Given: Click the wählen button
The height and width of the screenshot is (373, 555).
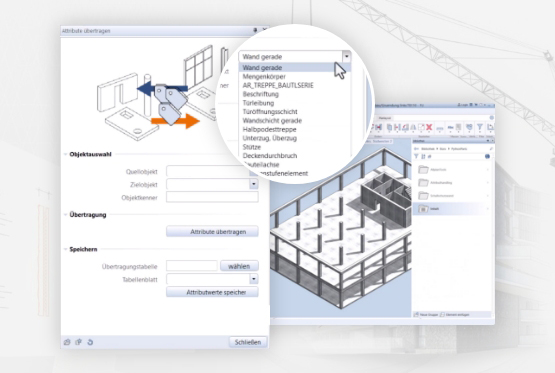Looking at the screenshot, I should (x=239, y=266).
